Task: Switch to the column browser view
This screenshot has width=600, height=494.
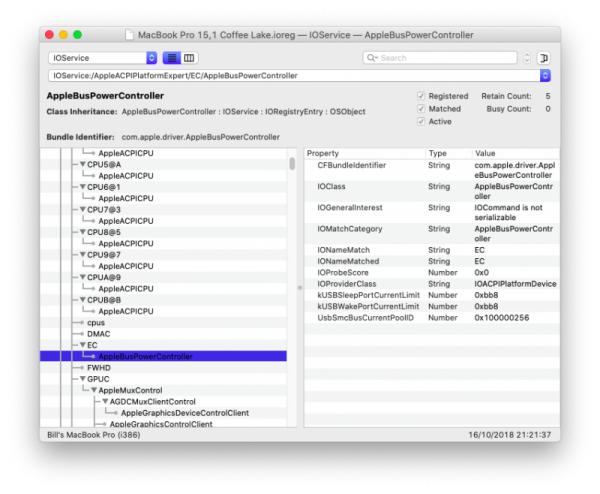Action: tap(190, 59)
